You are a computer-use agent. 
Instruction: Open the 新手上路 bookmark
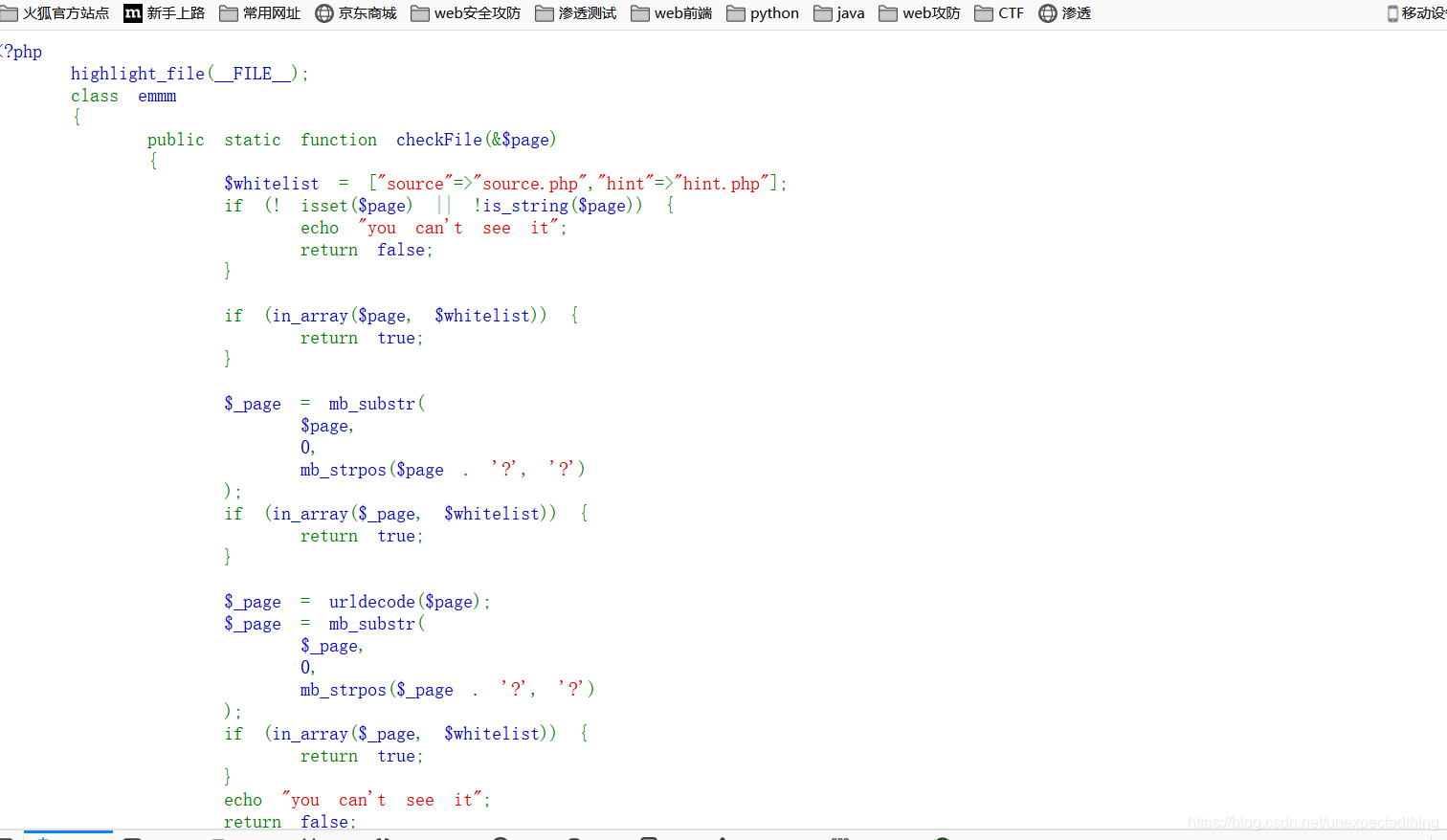[165, 13]
